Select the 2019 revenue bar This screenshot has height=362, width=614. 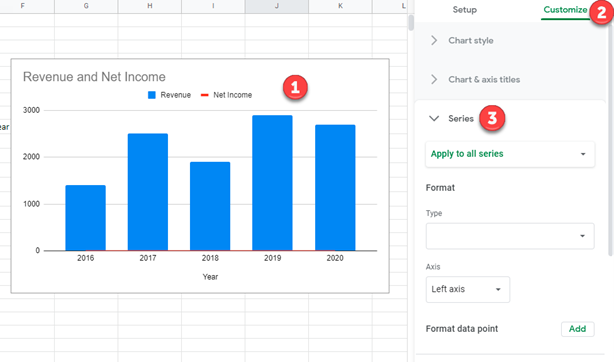tap(272, 183)
